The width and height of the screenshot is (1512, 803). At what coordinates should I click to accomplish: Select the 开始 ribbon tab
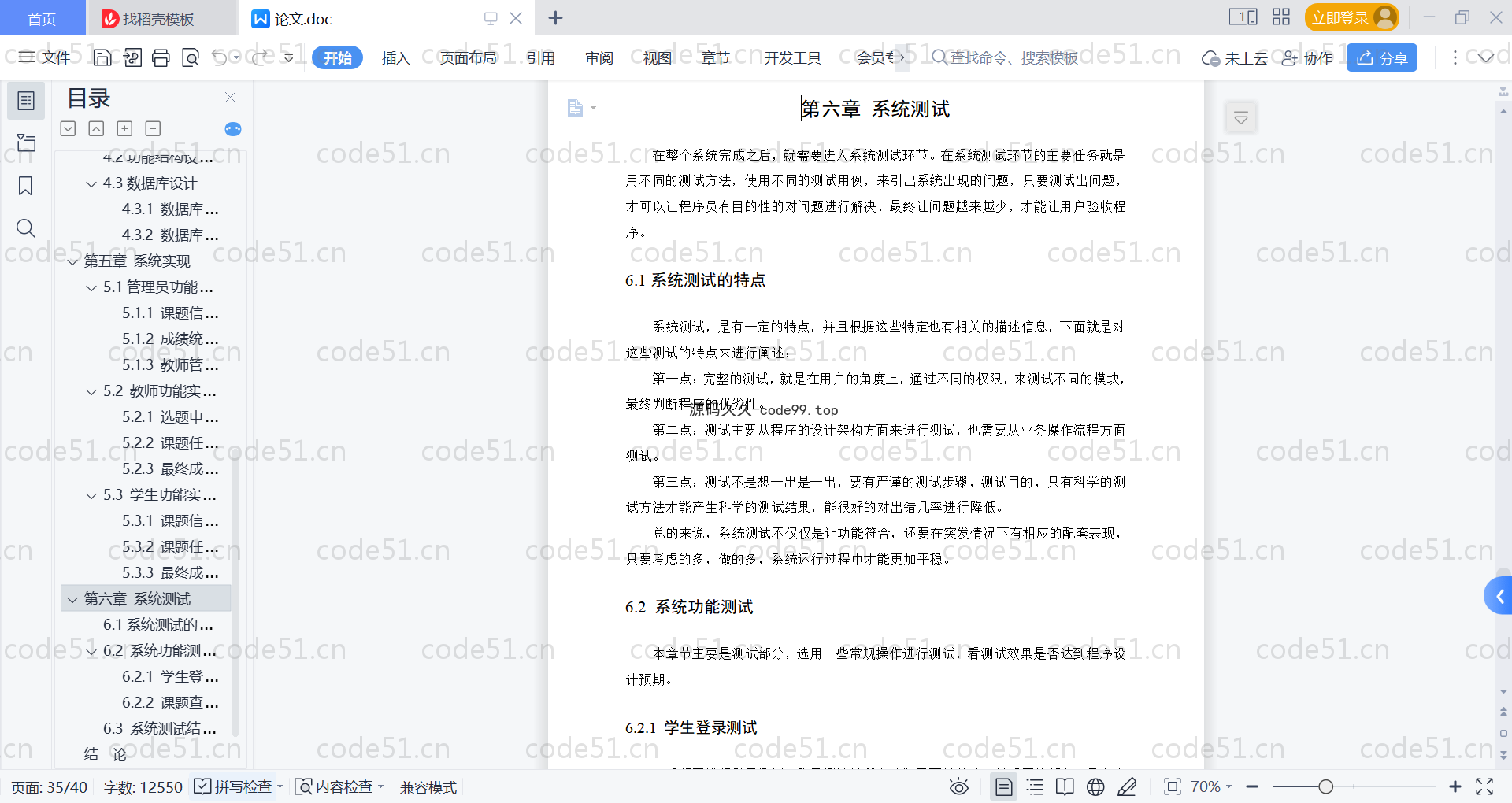point(337,57)
